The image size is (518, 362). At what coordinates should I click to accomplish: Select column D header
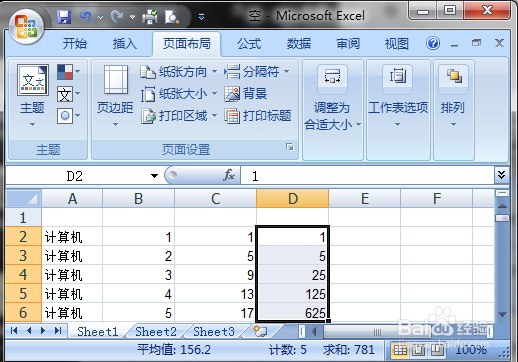[292, 199]
